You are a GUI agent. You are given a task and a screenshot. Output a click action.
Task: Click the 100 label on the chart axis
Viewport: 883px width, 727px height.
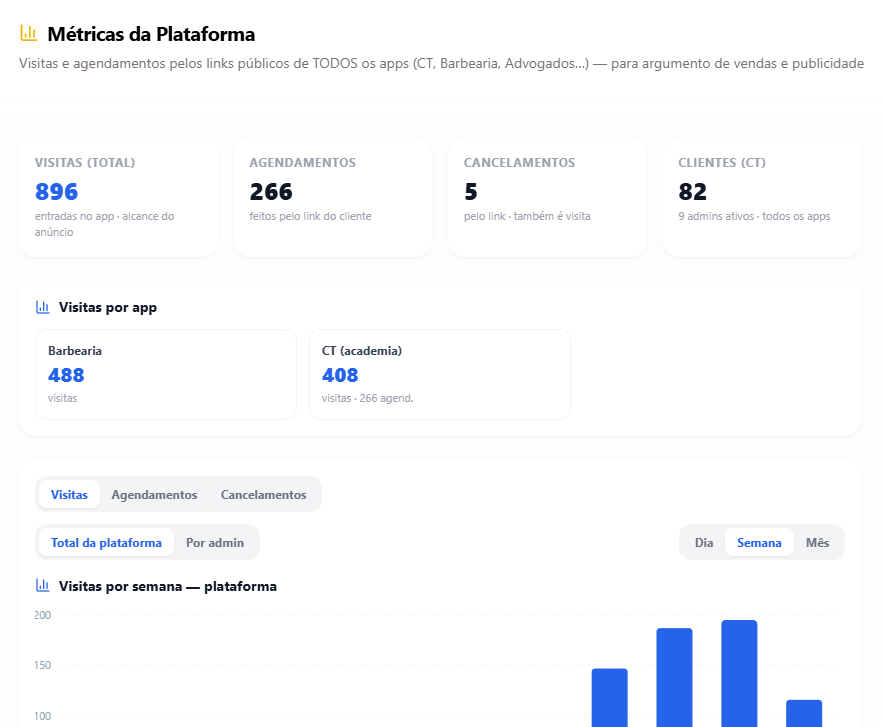[43, 716]
